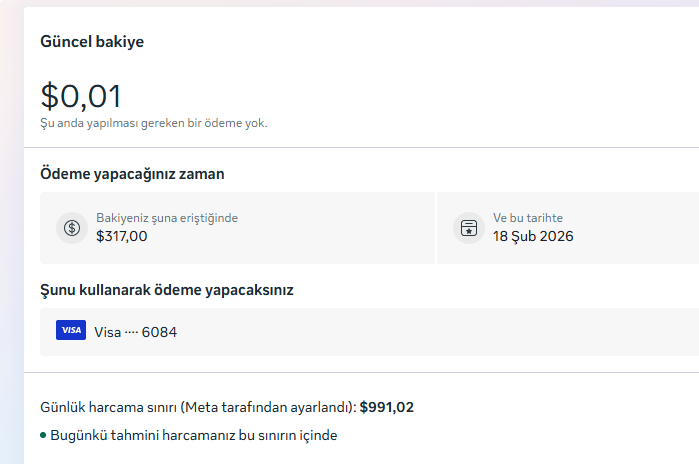
Task: Click the calendar star billing date icon
Action: 469,228
